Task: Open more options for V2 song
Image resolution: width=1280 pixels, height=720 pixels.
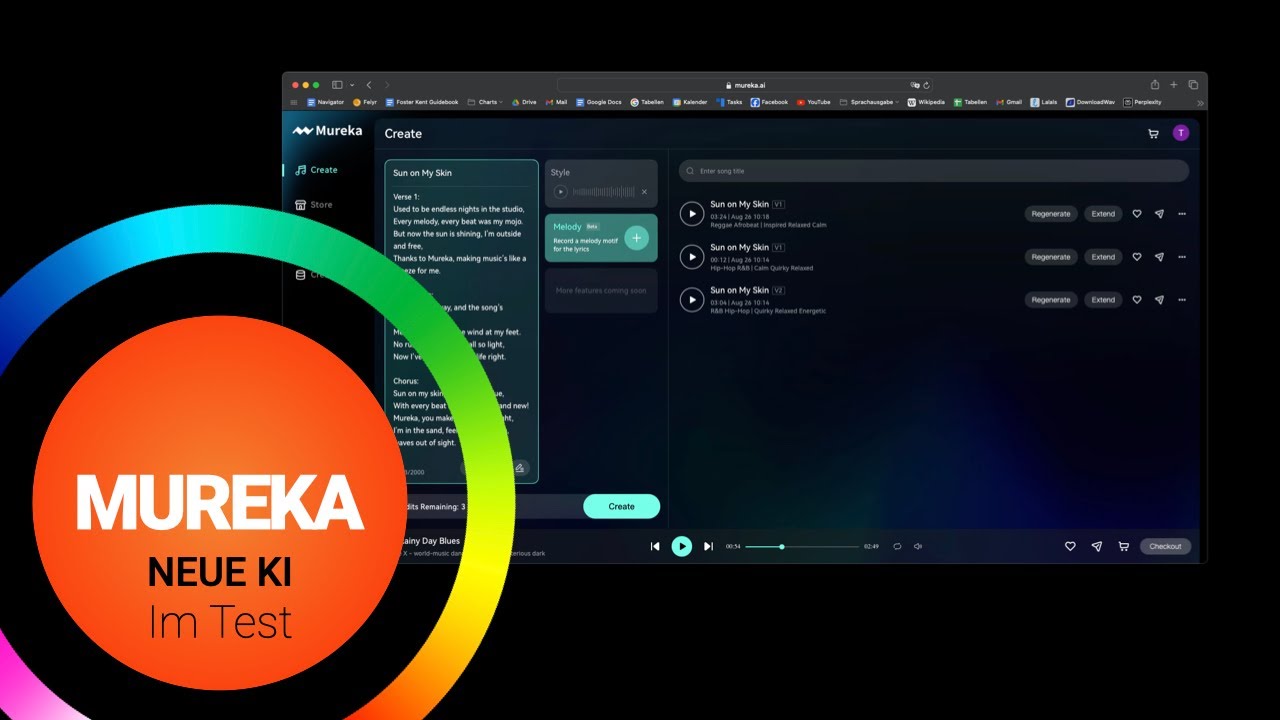Action: (1182, 300)
